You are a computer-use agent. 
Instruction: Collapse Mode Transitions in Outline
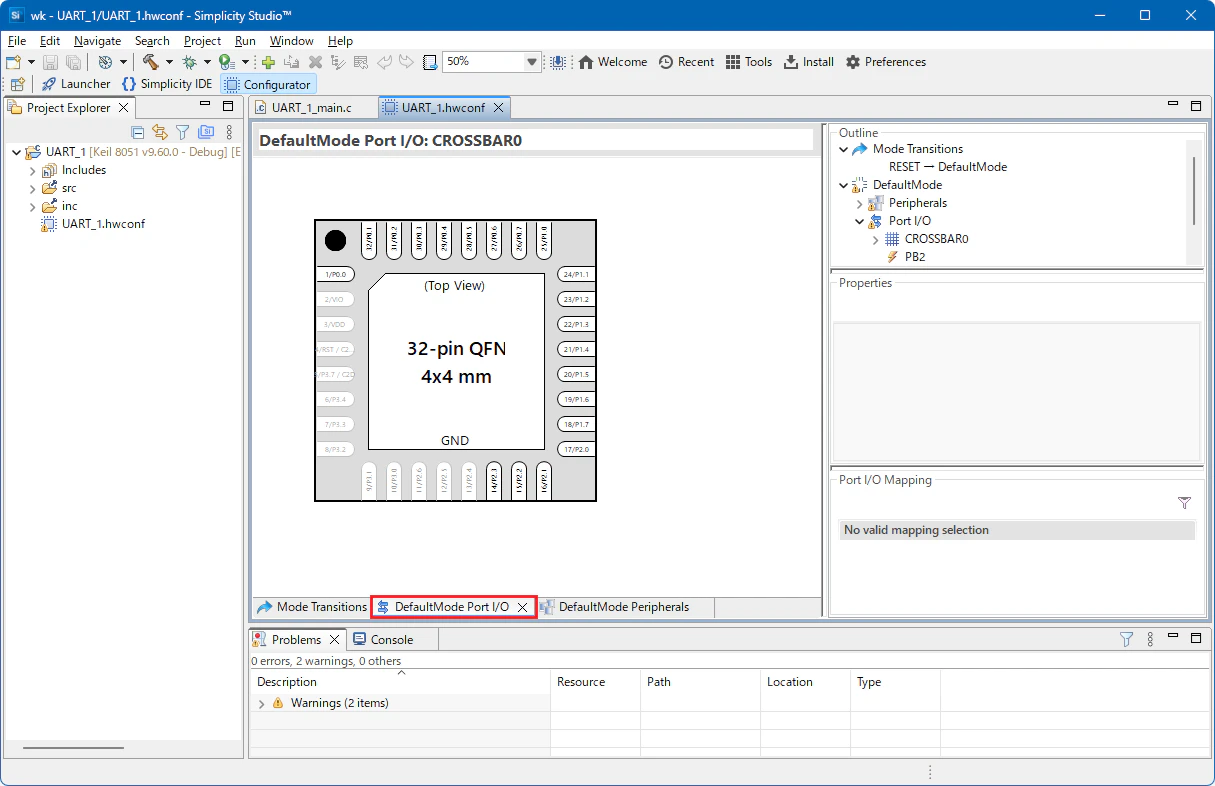[844, 149]
